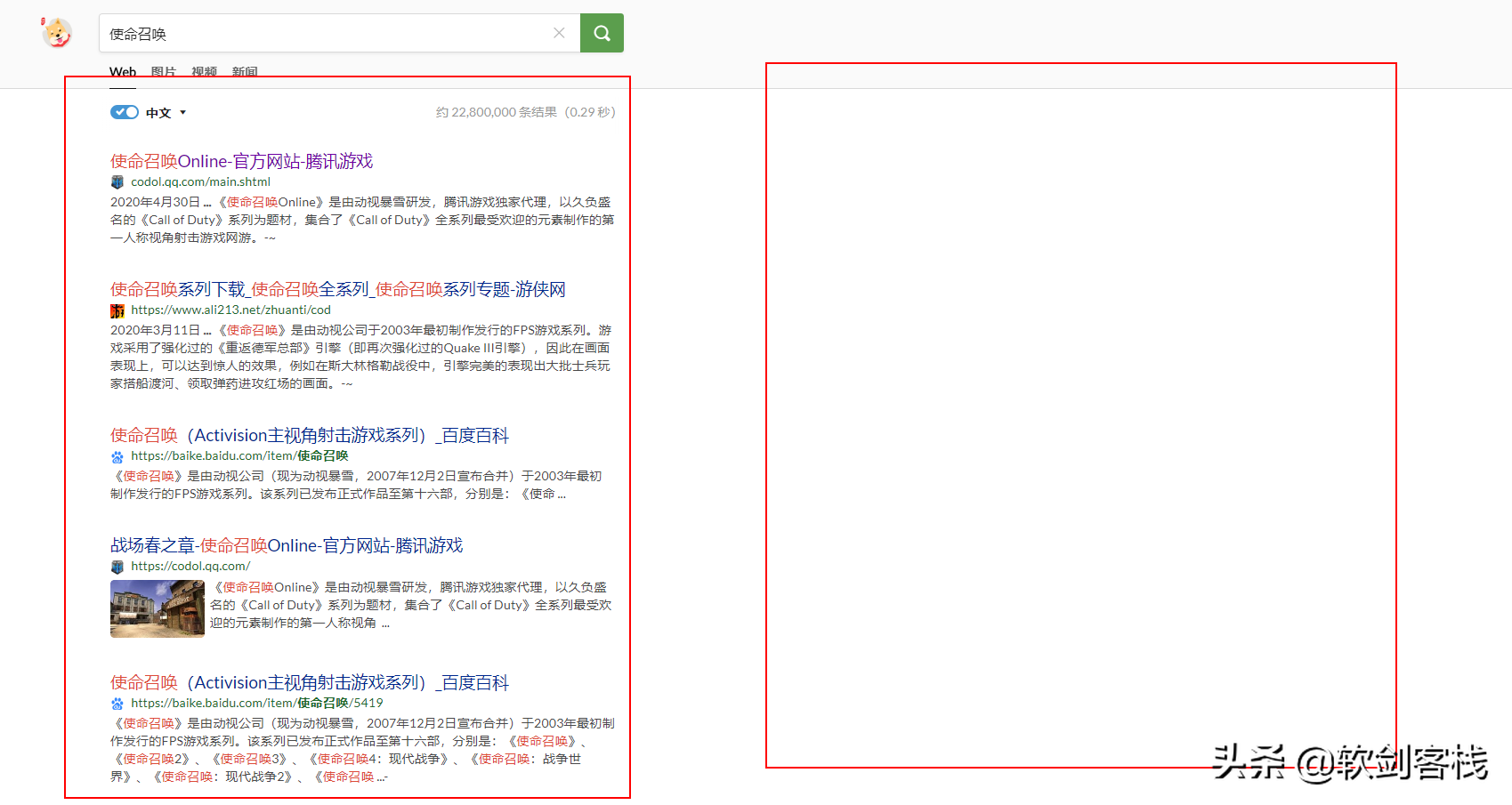Switch to the 视频 tab

pos(204,72)
